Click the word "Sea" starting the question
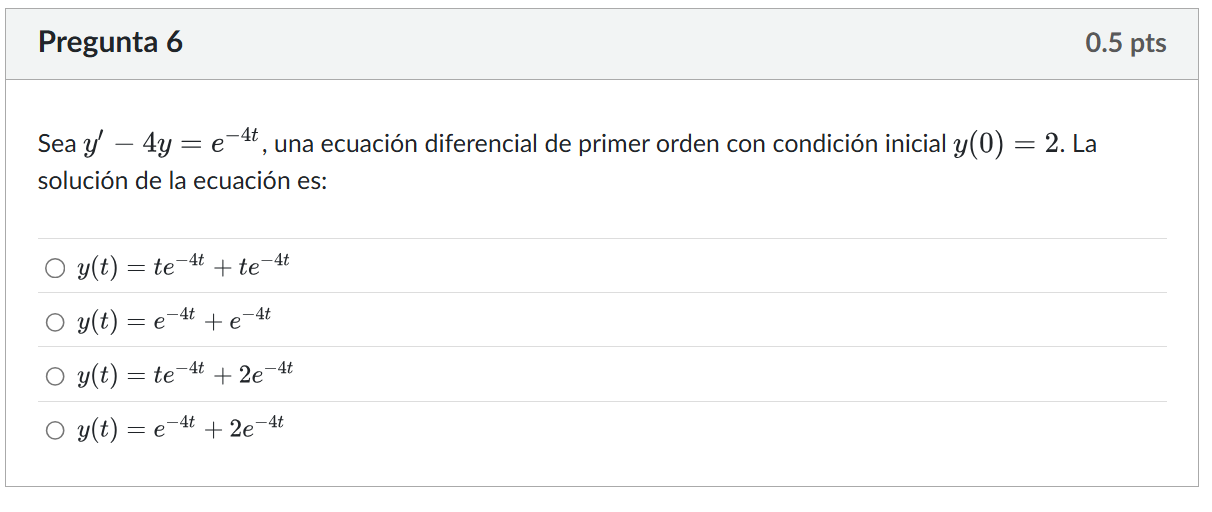The width and height of the screenshot is (1212, 512). pyautogui.click(x=56, y=144)
